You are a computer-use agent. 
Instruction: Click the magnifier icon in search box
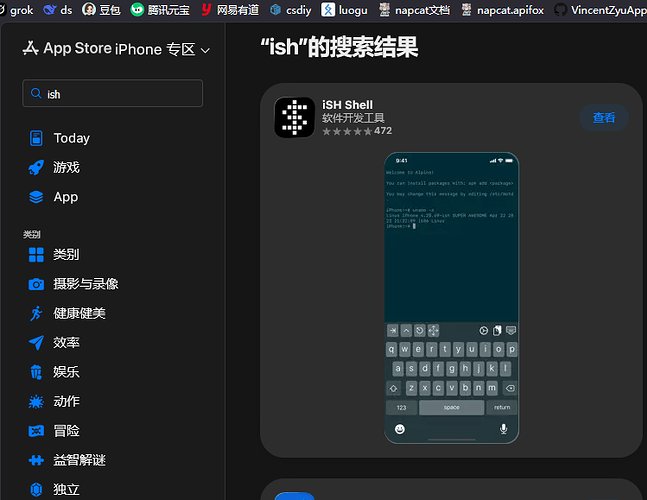pos(36,94)
